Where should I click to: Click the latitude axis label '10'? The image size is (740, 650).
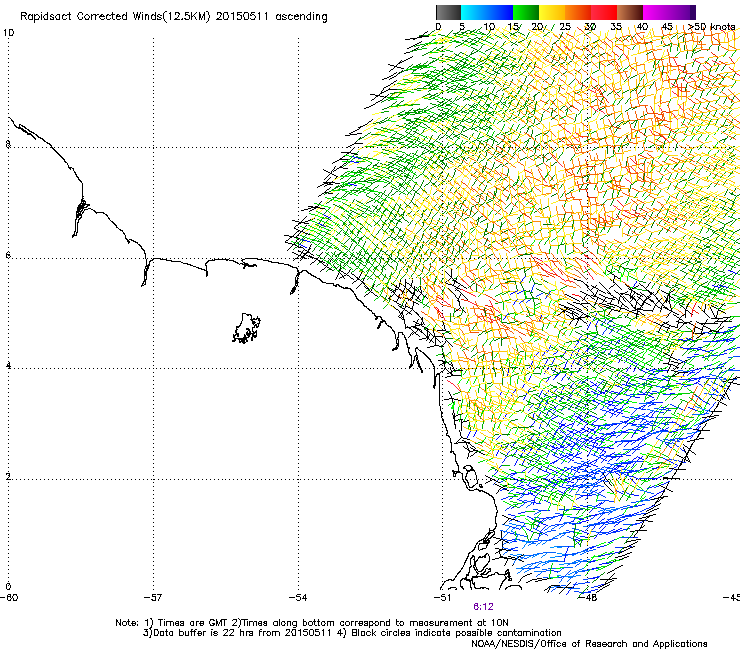8,33
